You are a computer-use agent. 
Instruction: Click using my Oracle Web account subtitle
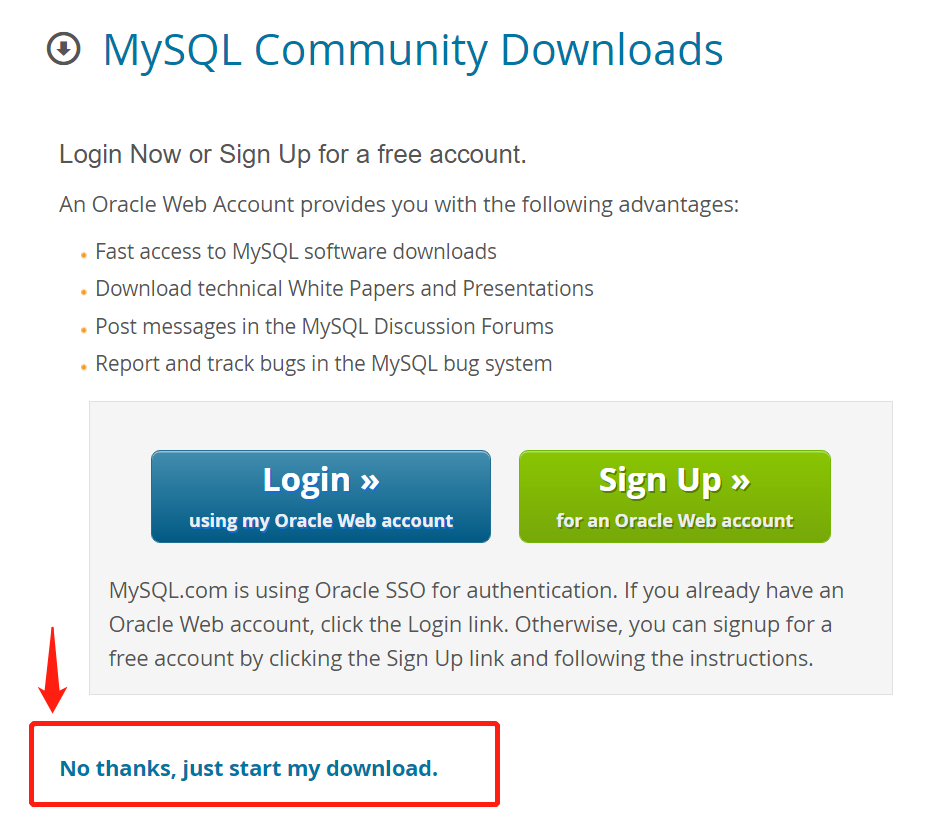point(321,521)
